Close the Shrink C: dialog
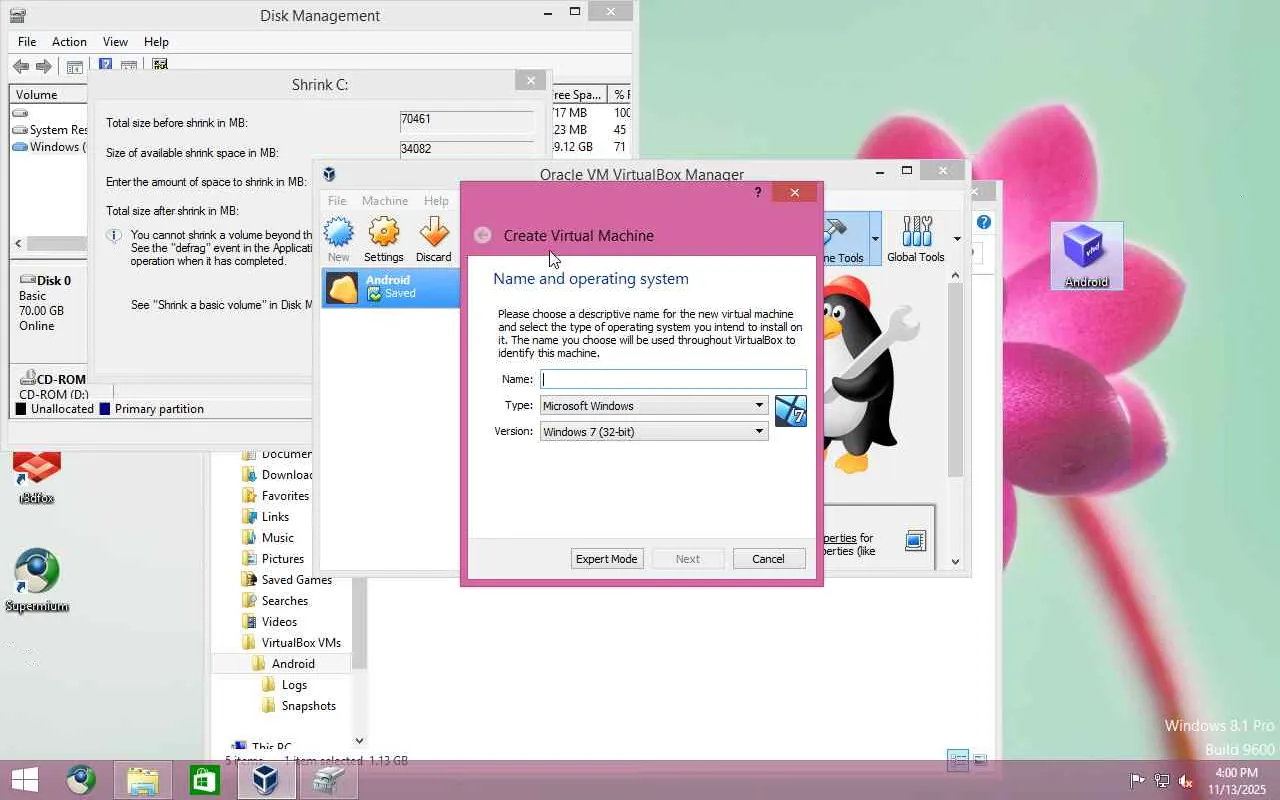 [x=531, y=81]
